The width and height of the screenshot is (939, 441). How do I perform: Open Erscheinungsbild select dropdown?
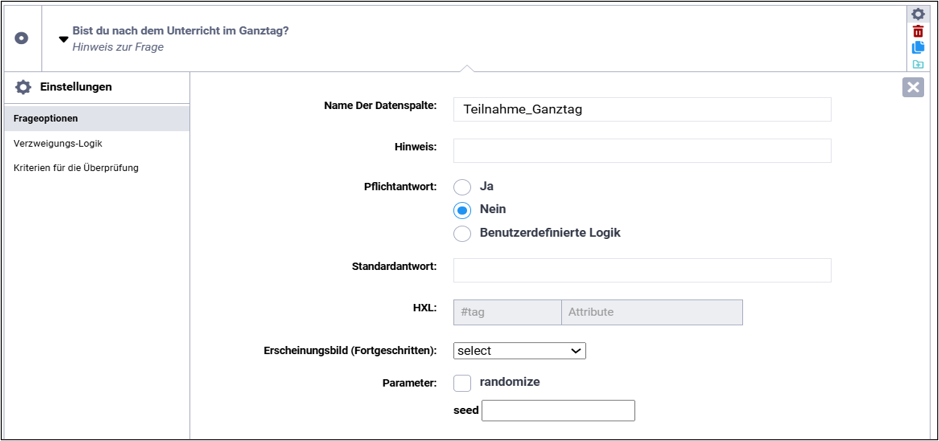519,351
